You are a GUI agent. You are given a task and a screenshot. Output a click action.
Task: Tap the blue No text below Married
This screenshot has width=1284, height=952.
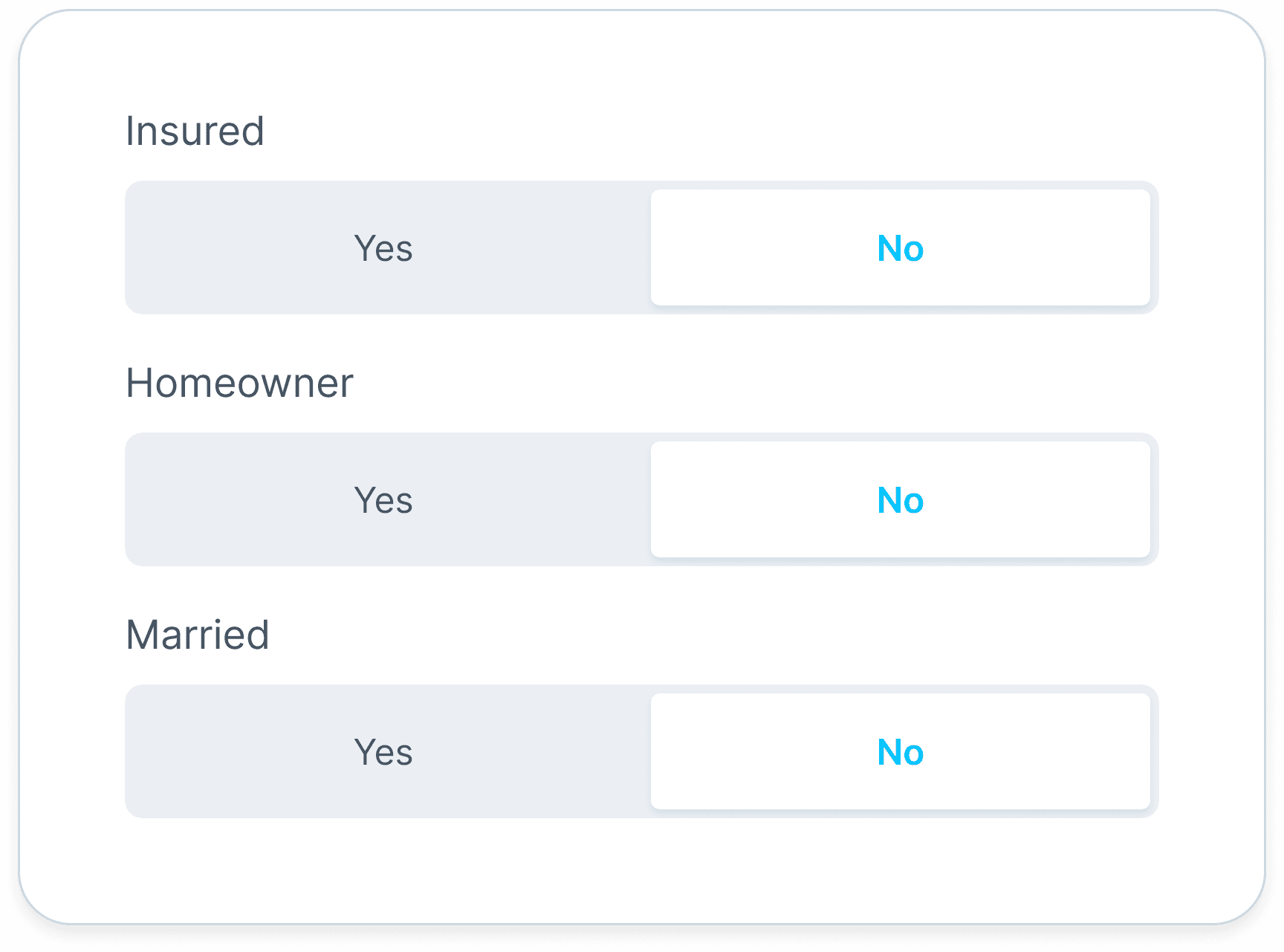click(900, 752)
